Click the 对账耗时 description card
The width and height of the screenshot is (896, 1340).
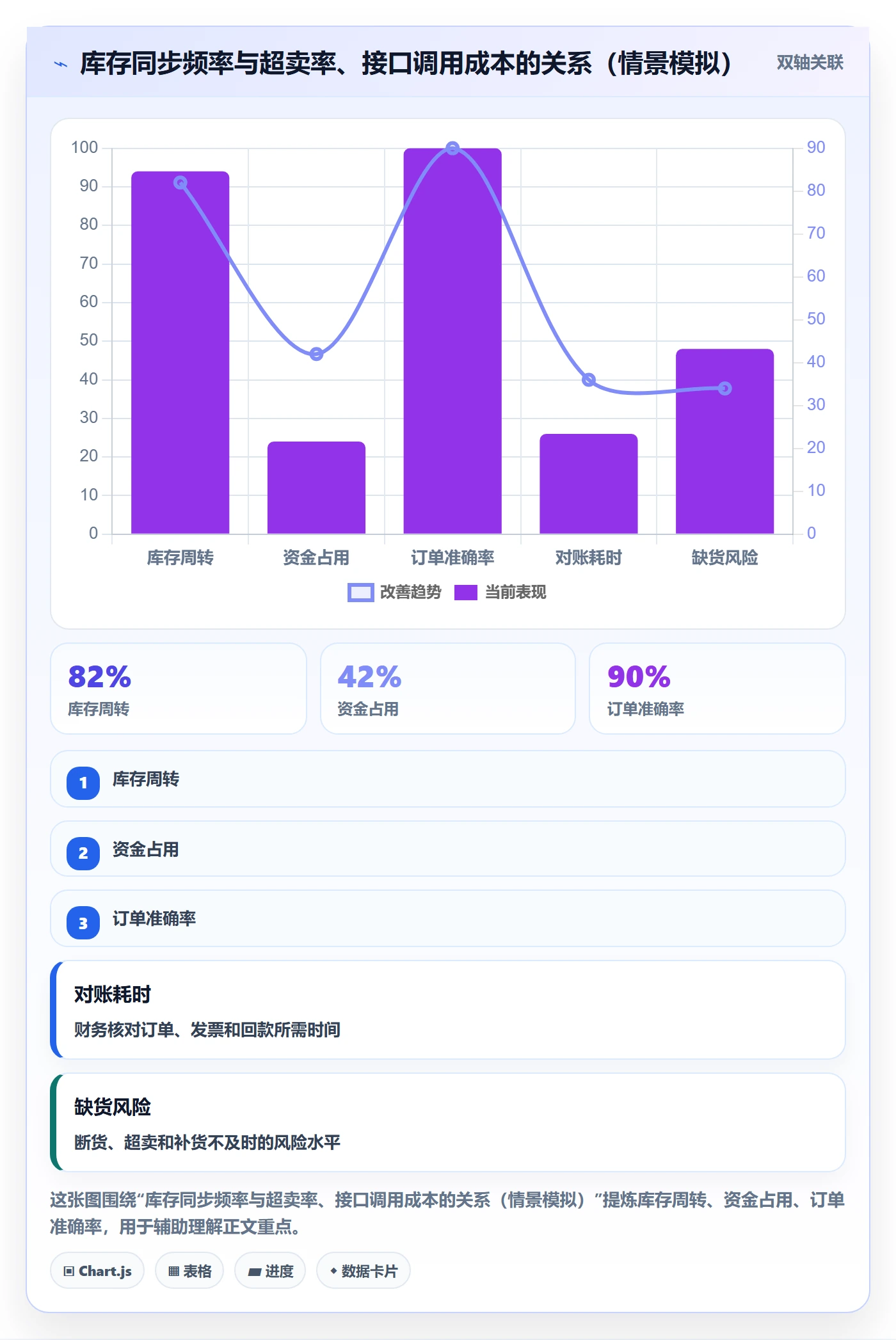click(448, 1010)
